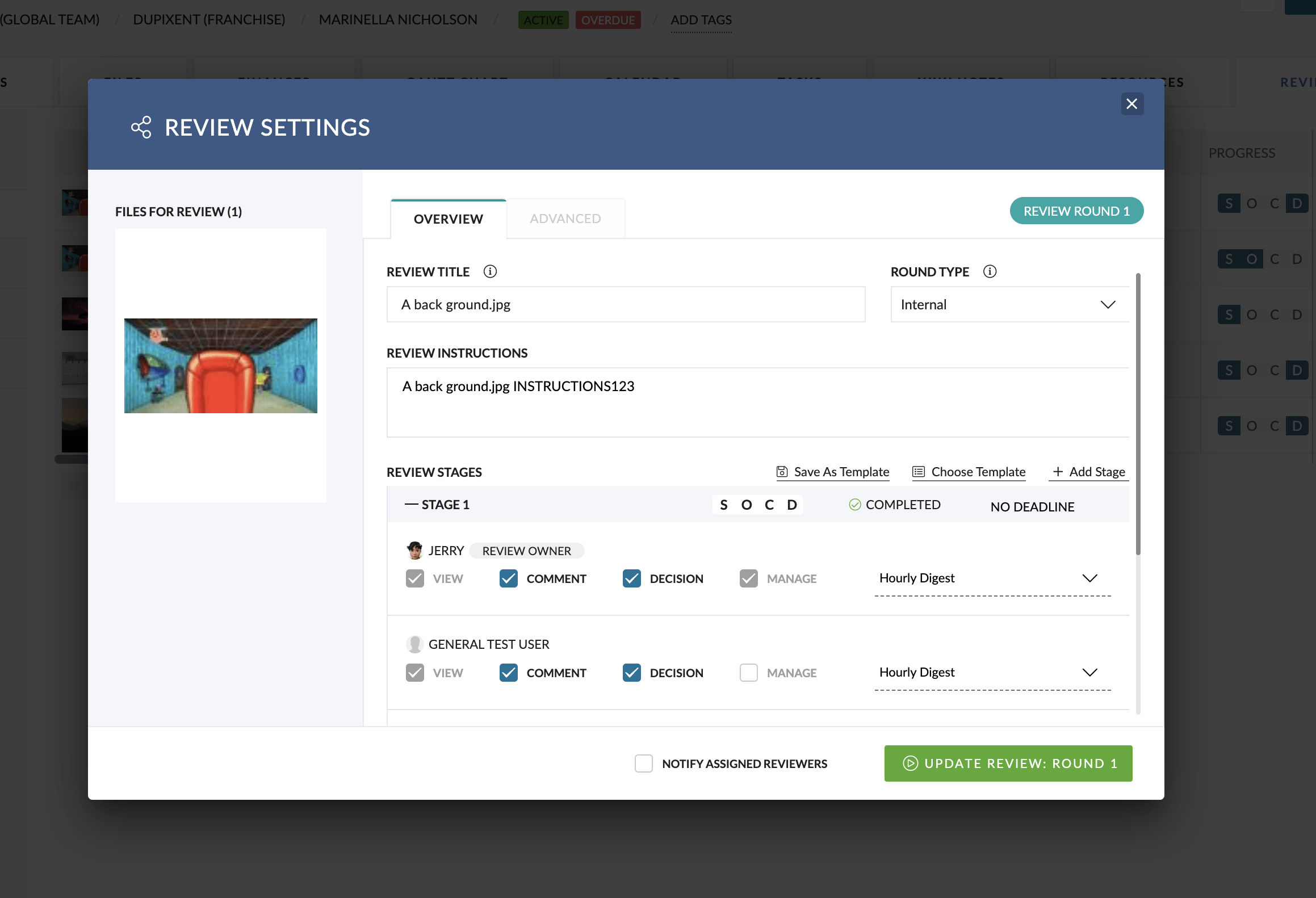Click the plus icon for Add Stage
The width and height of the screenshot is (1316, 898).
pos(1058,472)
